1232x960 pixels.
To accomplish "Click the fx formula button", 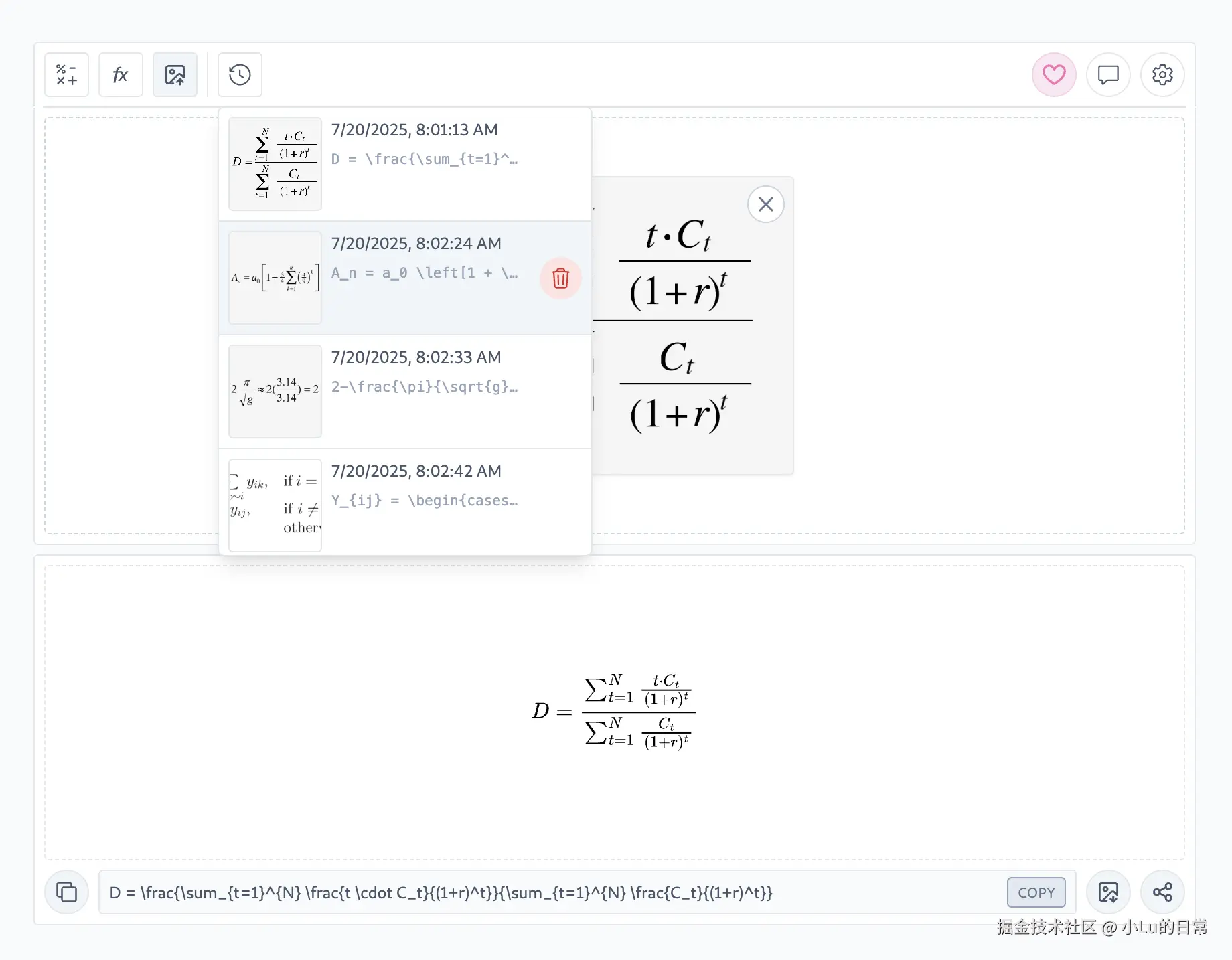I will 121,75.
